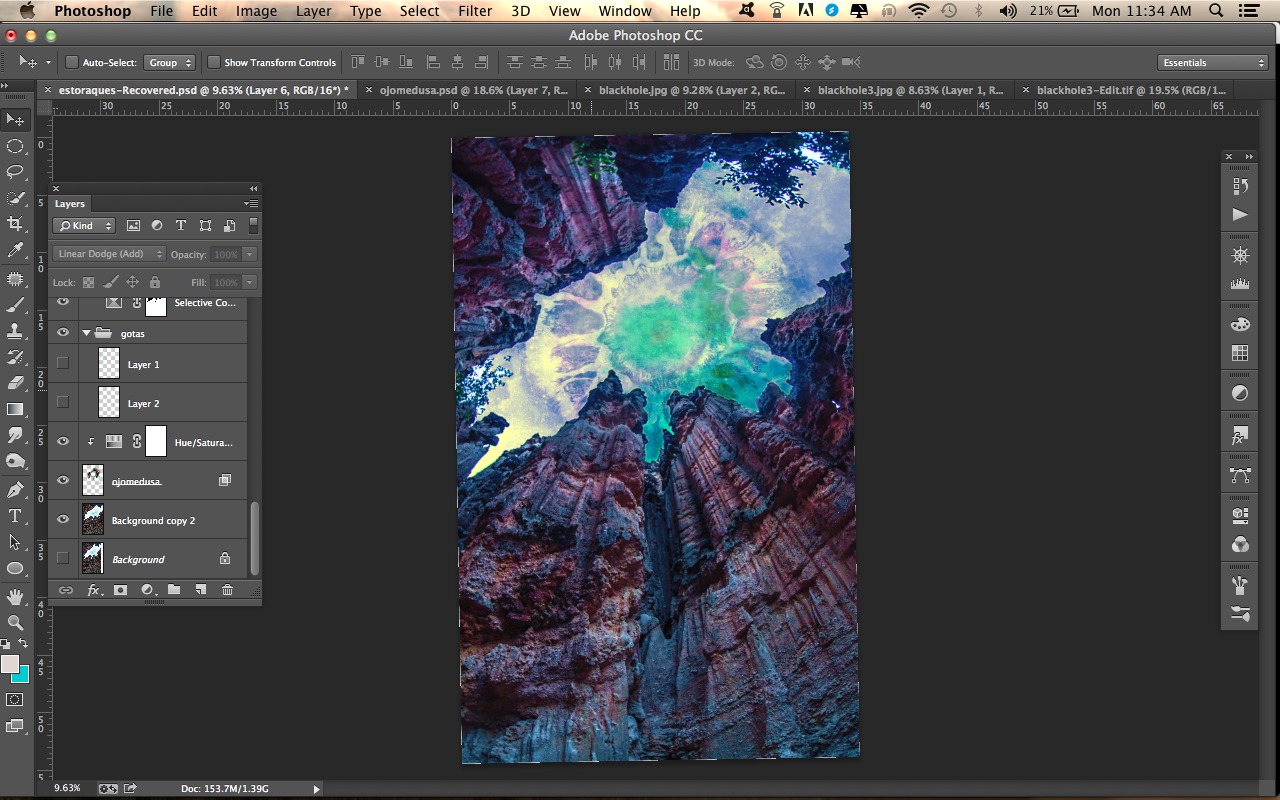Open the Image menu
This screenshot has width=1280, height=800.
[256, 11]
